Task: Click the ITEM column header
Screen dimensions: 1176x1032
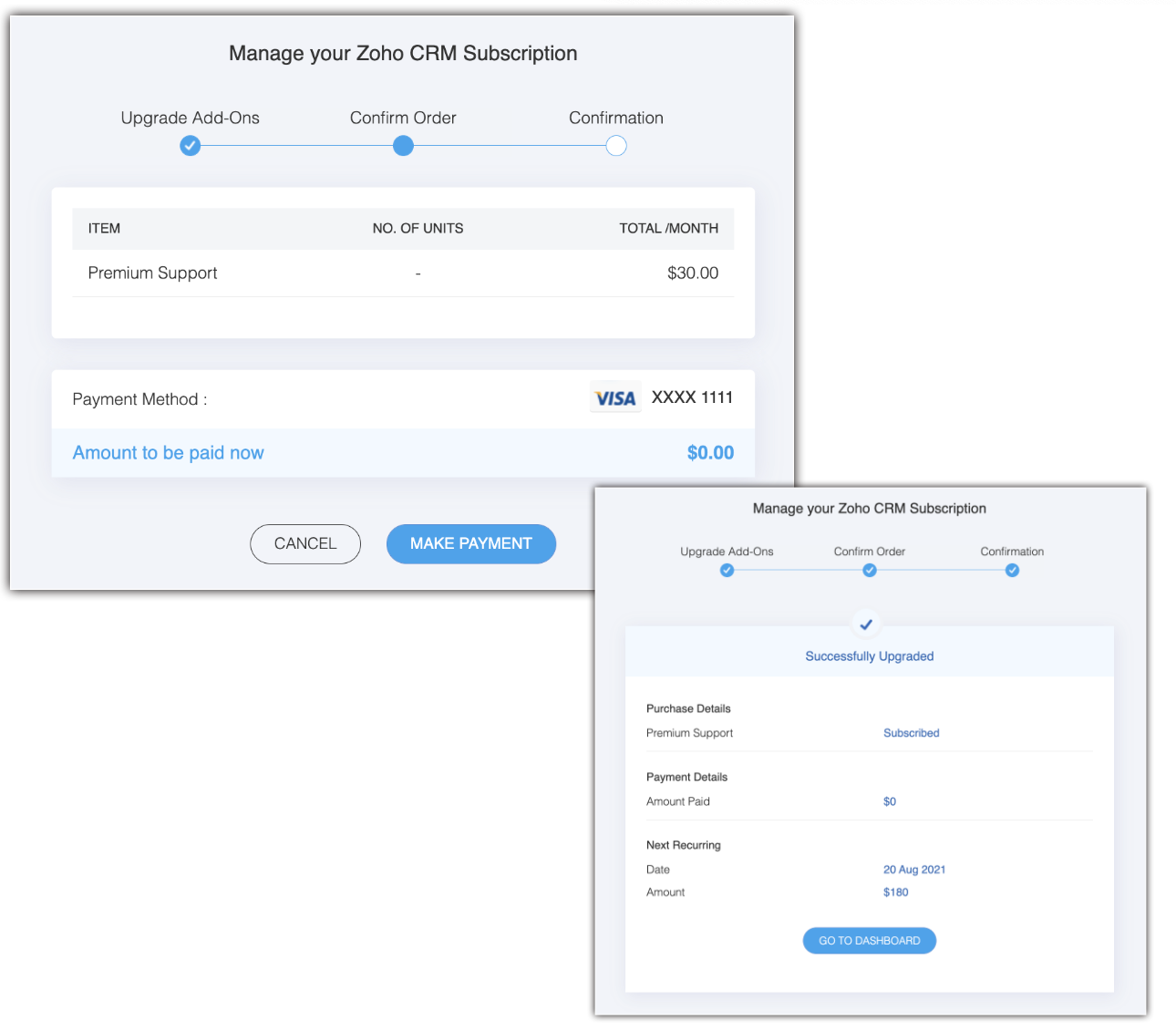Action: [104, 228]
